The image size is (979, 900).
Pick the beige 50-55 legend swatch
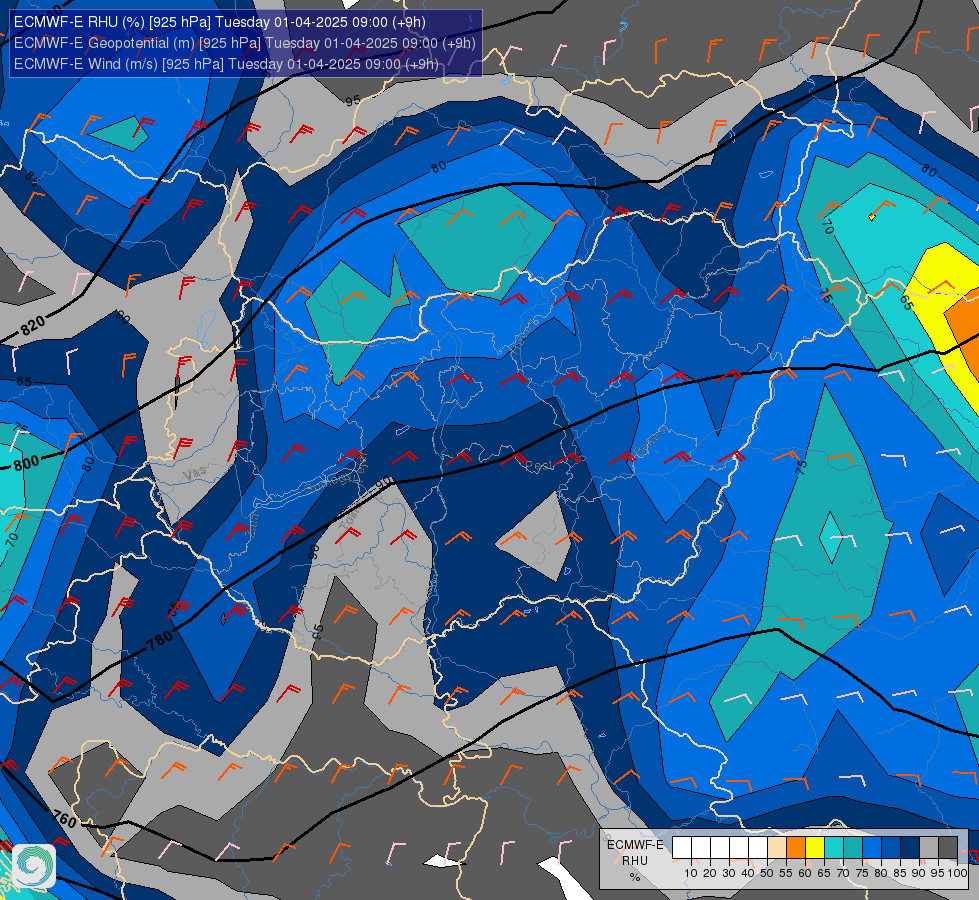[x=777, y=847]
